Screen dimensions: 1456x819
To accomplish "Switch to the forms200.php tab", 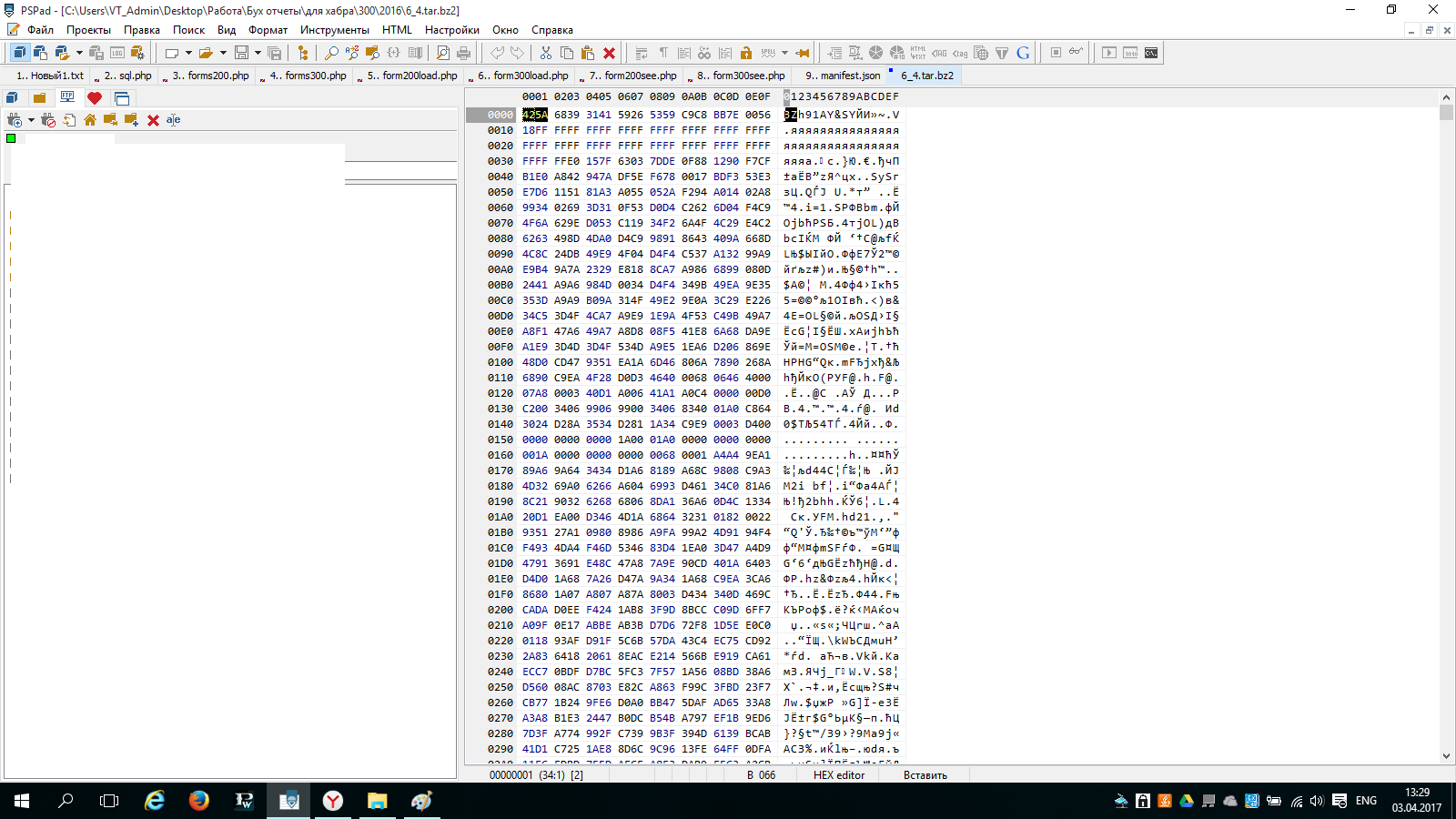I will coord(207,76).
